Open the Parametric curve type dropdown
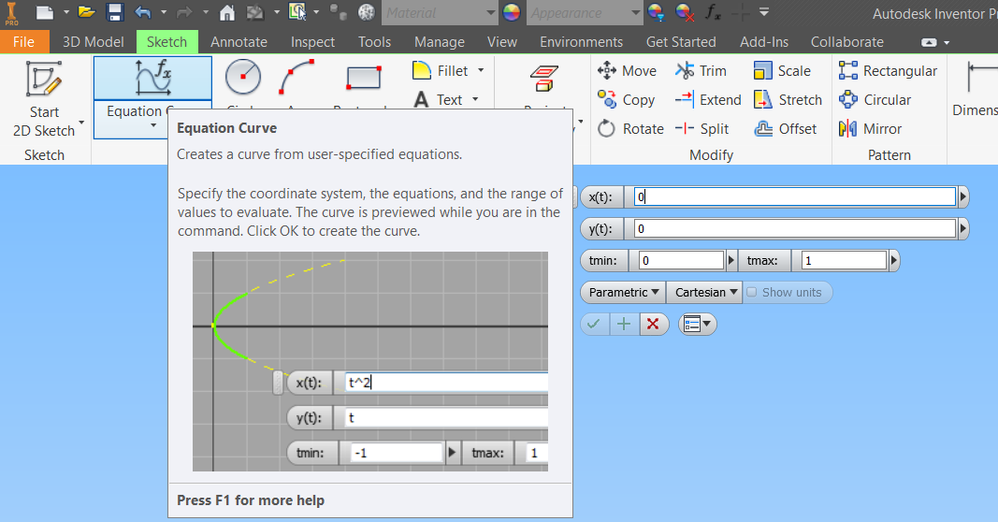Screen dimensions: 998x522 coord(623,292)
